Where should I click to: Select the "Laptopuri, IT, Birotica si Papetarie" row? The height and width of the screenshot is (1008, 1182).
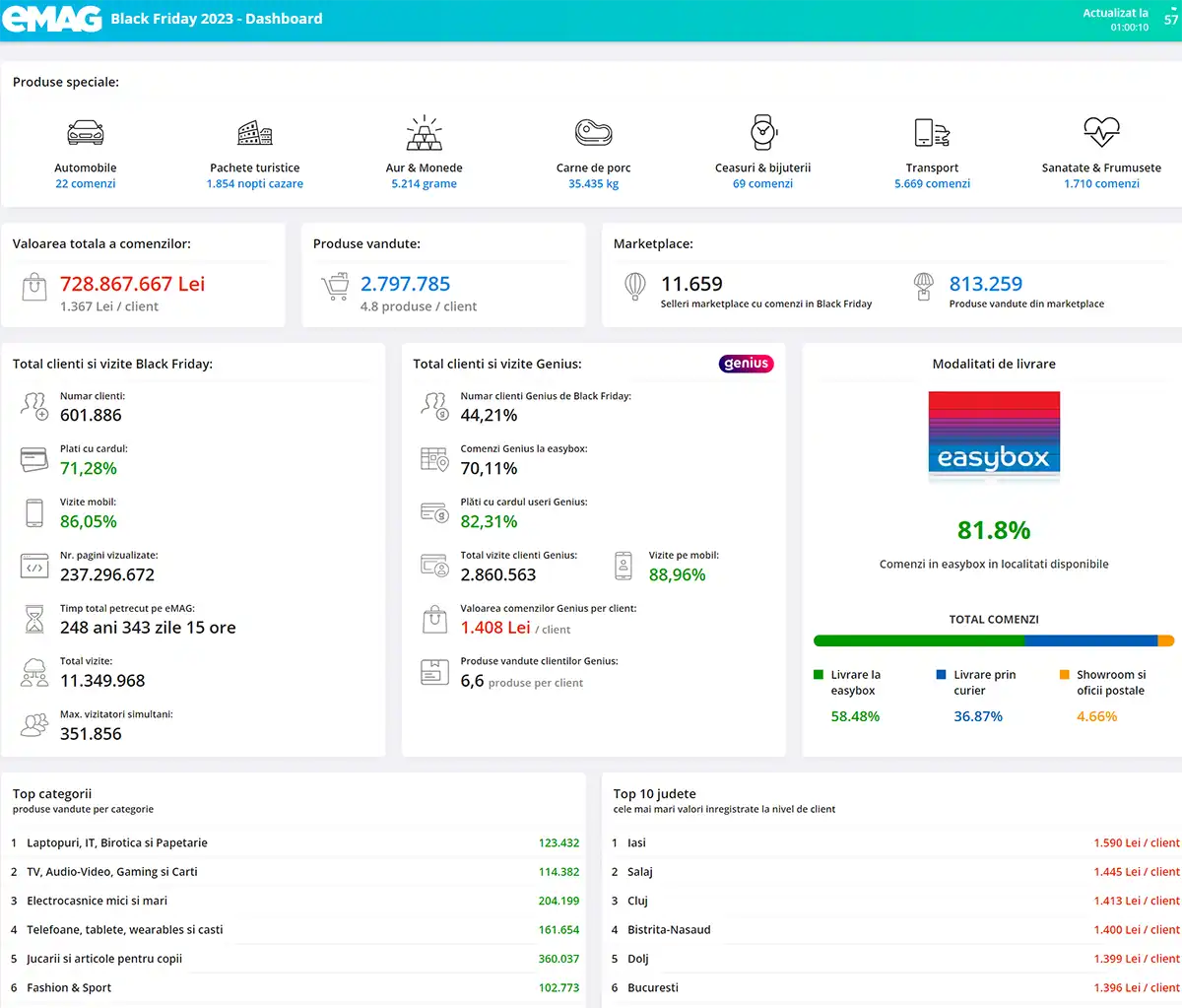pos(295,843)
